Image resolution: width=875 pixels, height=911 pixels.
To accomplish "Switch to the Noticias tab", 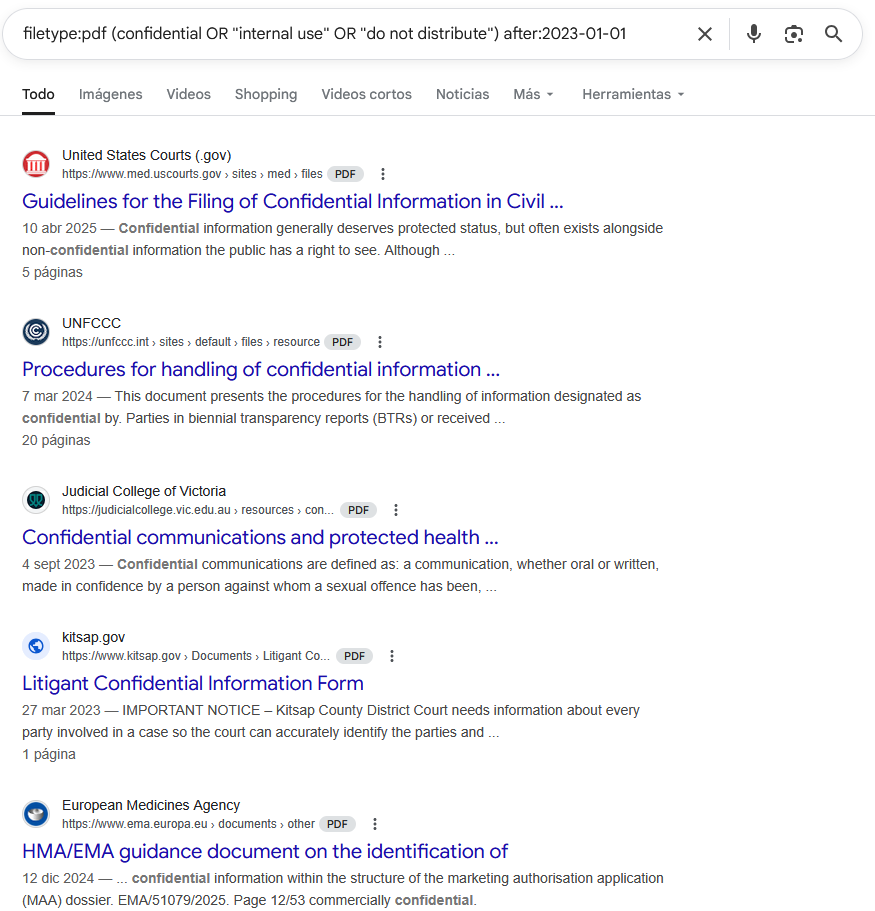I will point(462,94).
